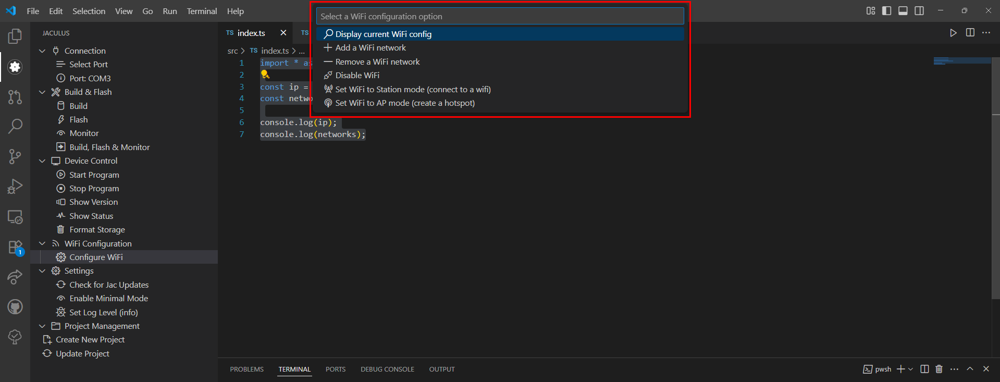Image resolution: width=1000 pixels, height=382 pixels.
Task: Choose Disable WiFi option
Action: coord(500,75)
